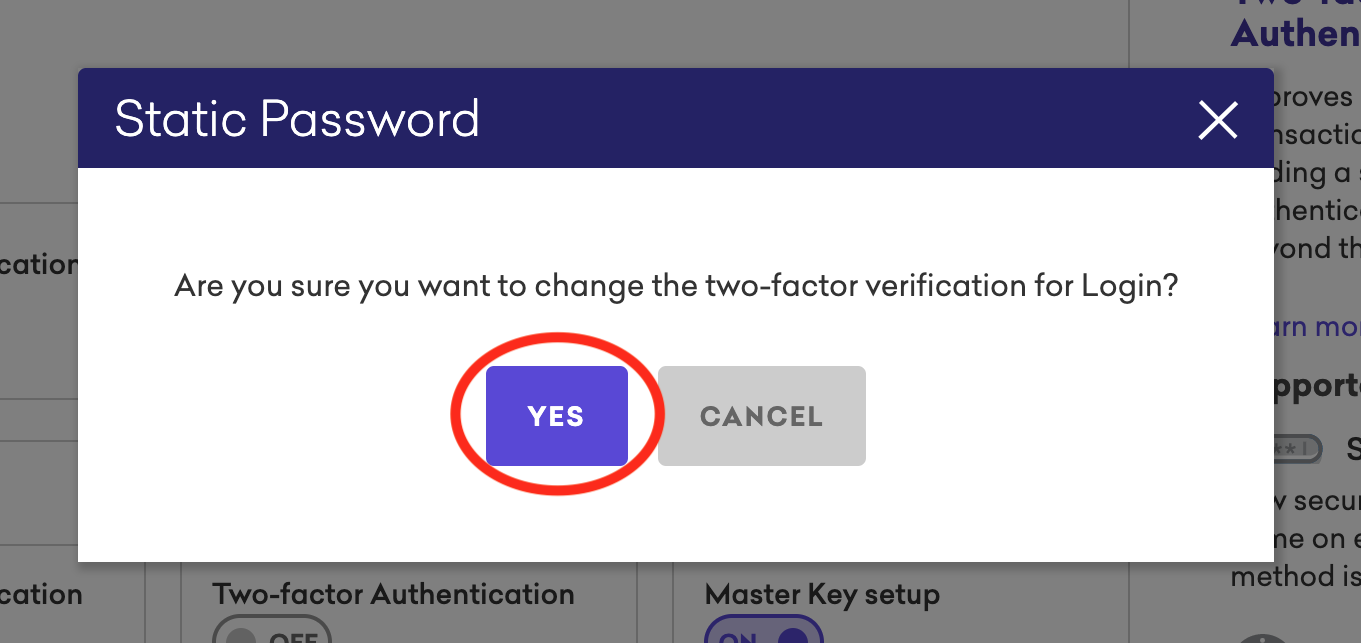Viewport: 1361px width, 643px height.
Task: Select the Two-factor Authentication card label
Action: pos(393,594)
